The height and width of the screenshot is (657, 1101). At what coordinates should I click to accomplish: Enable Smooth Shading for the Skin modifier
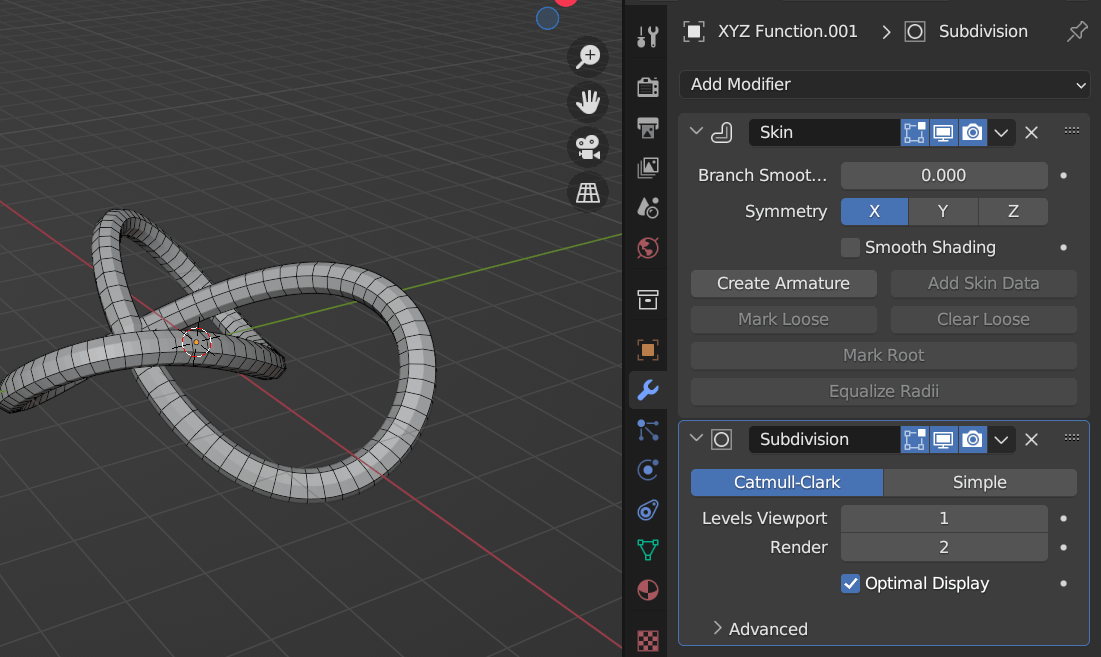850,247
